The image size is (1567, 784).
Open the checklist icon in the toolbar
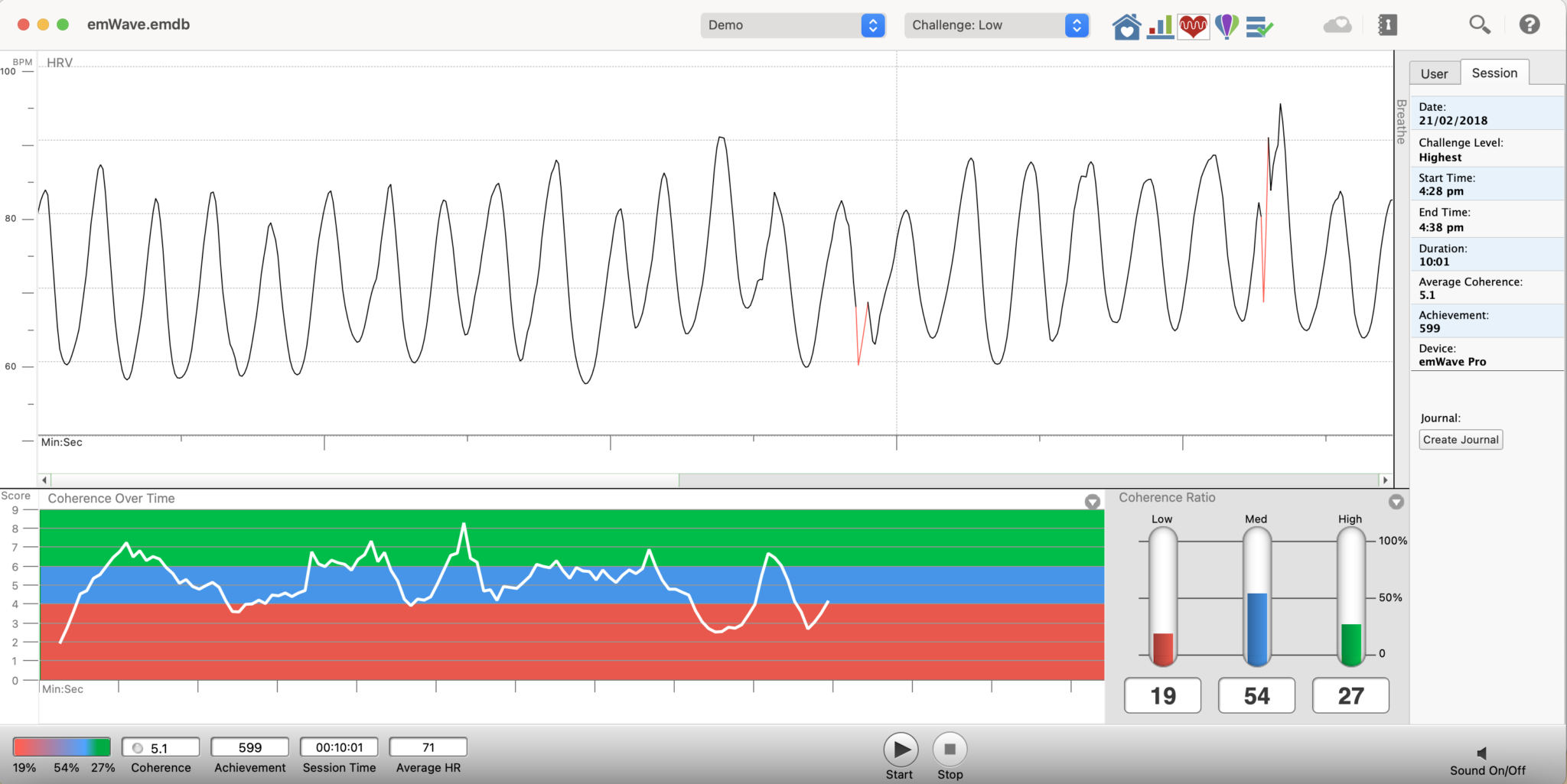pyautogui.click(x=1259, y=27)
